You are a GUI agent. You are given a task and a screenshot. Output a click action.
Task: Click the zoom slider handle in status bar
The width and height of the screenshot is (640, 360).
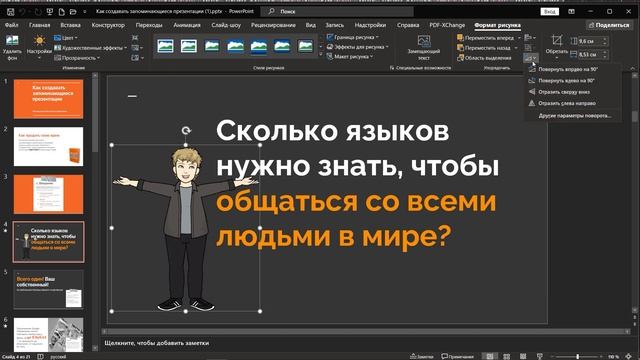578,356
